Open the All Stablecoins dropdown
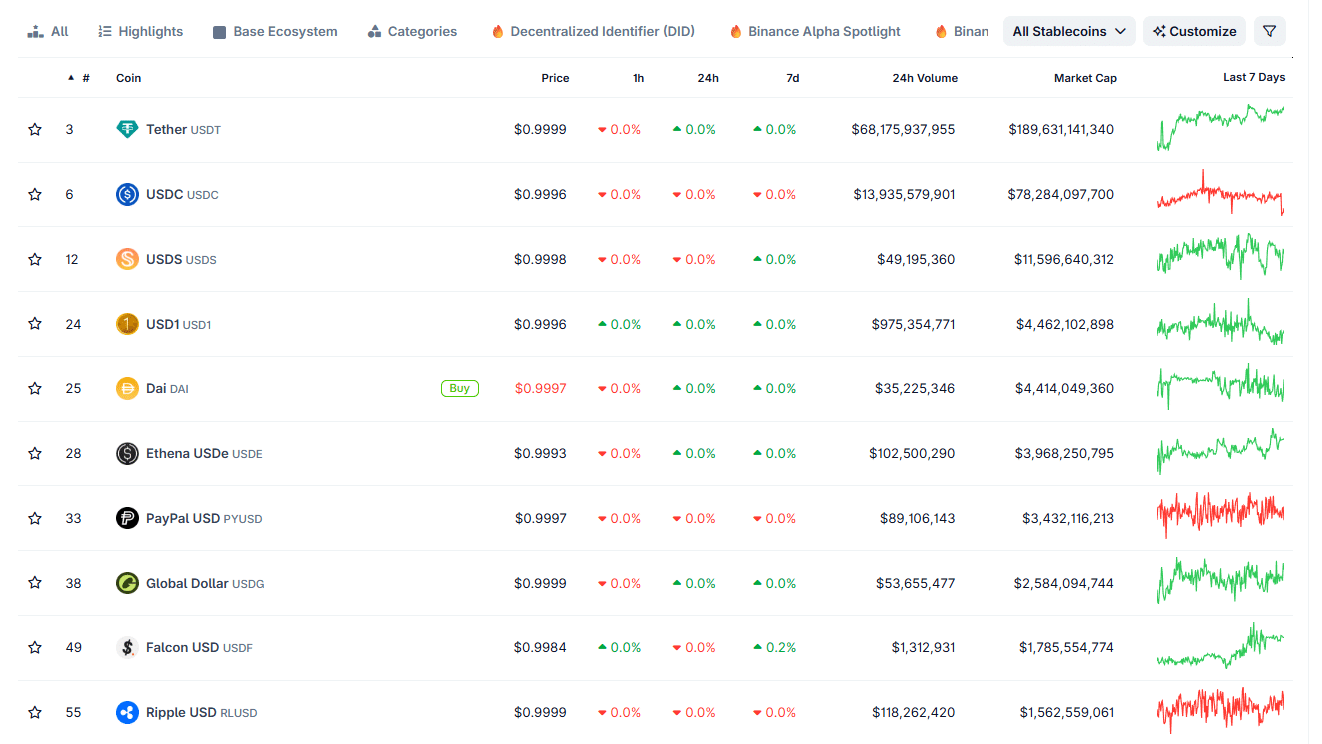1322x744 pixels. 1069,31
